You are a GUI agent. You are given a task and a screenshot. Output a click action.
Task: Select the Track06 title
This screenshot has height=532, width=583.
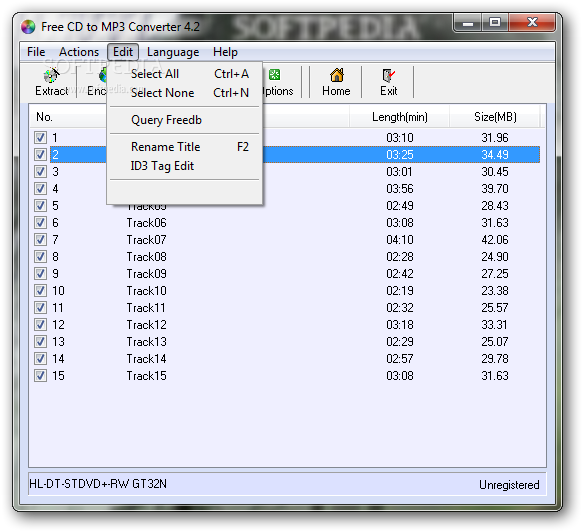[x=146, y=223]
